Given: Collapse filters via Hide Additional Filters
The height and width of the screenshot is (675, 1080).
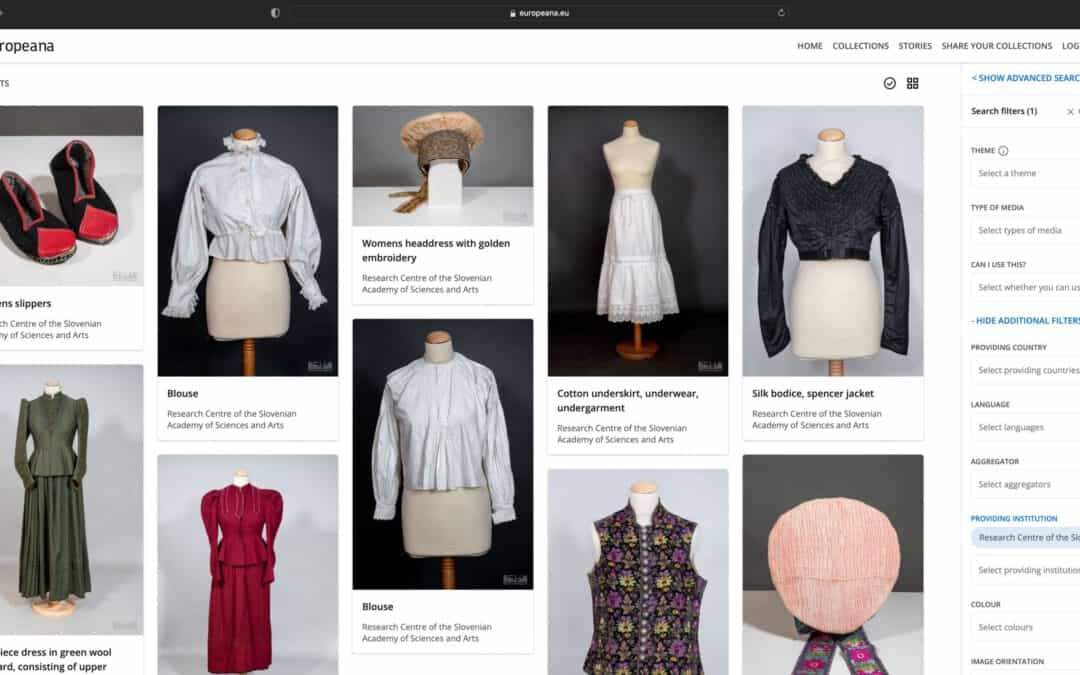Looking at the screenshot, I should [x=1025, y=321].
